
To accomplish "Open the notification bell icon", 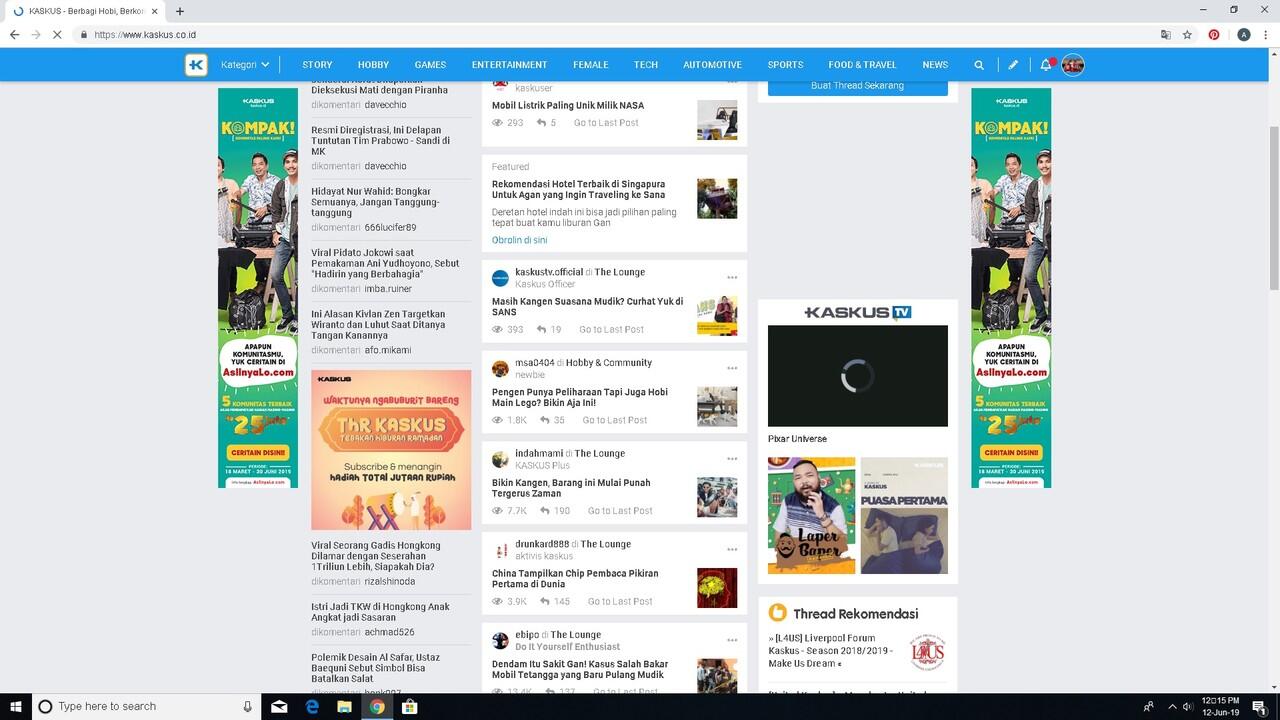I will [x=1047, y=65].
